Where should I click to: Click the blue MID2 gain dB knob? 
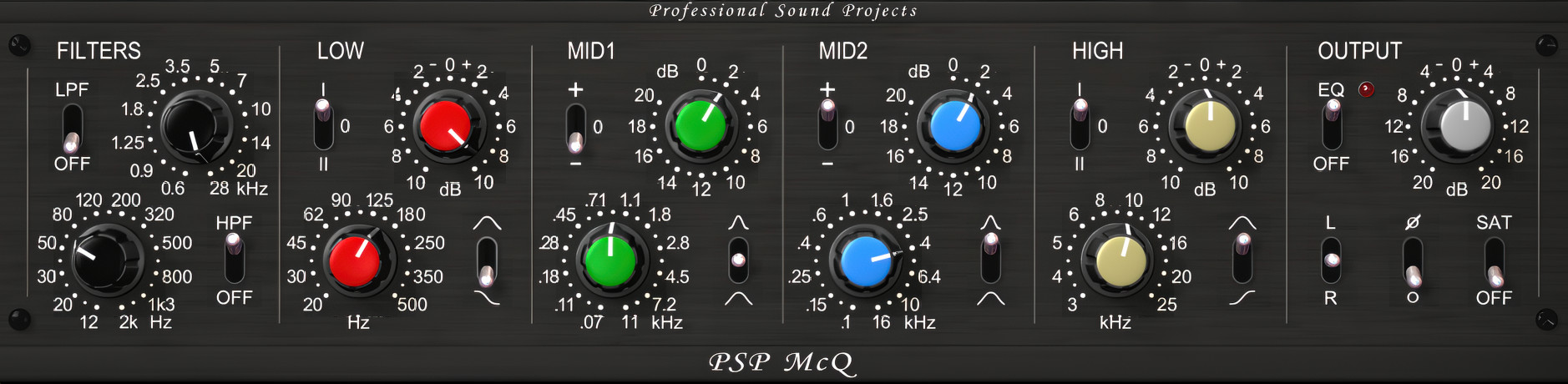coord(954,125)
